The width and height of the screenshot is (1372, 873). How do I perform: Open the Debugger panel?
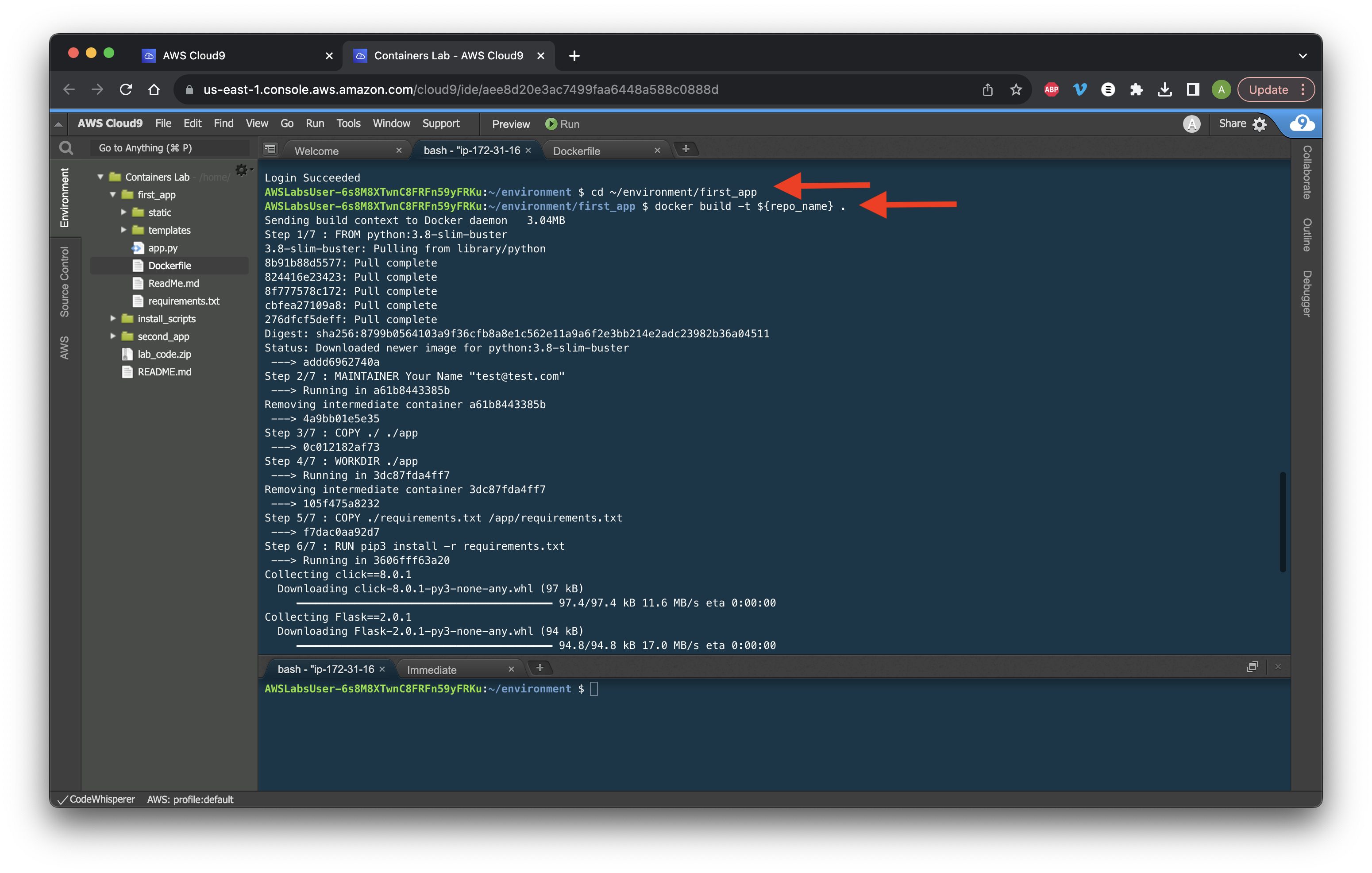tap(1306, 293)
